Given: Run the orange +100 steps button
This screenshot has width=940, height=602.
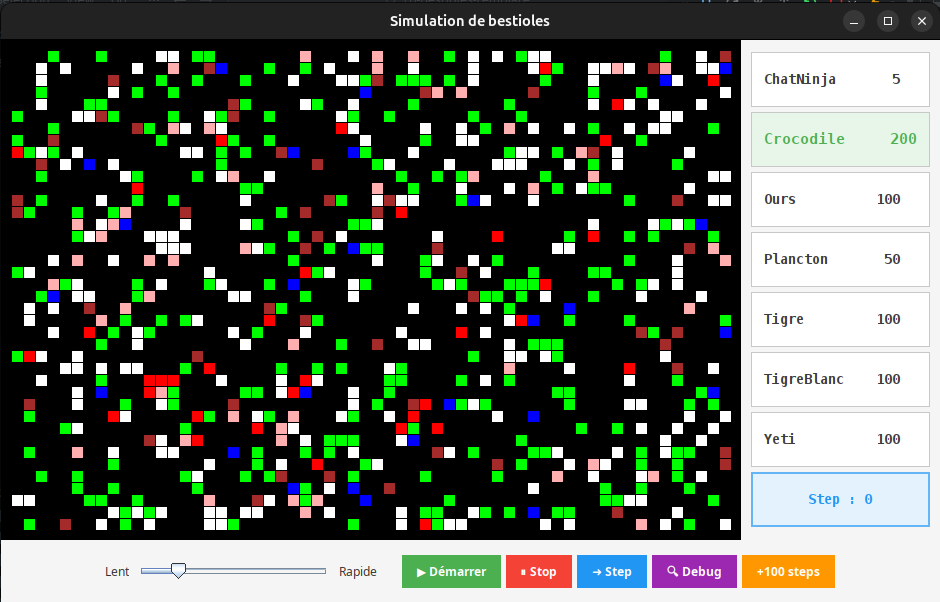Looking at the screenshot, I should [788, 572].
